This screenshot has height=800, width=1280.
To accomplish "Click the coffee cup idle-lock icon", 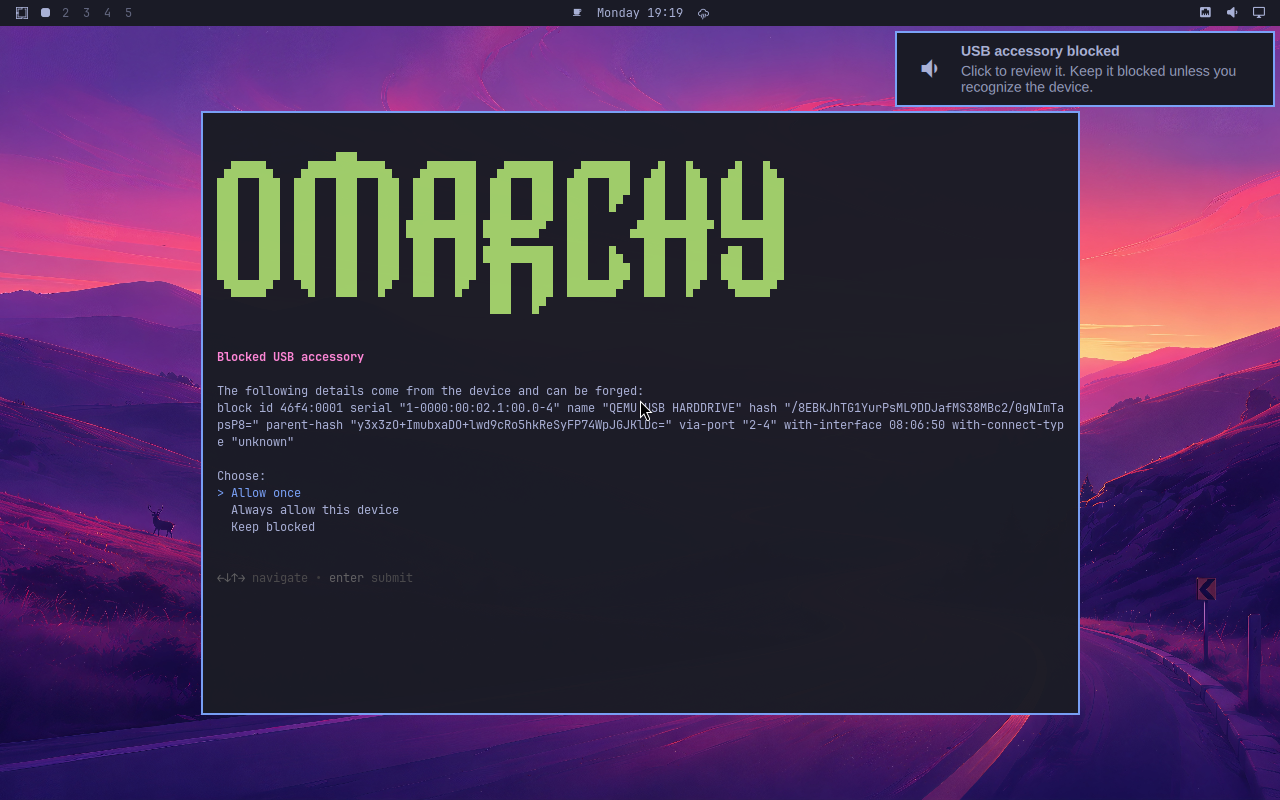I will coord(577,13).
